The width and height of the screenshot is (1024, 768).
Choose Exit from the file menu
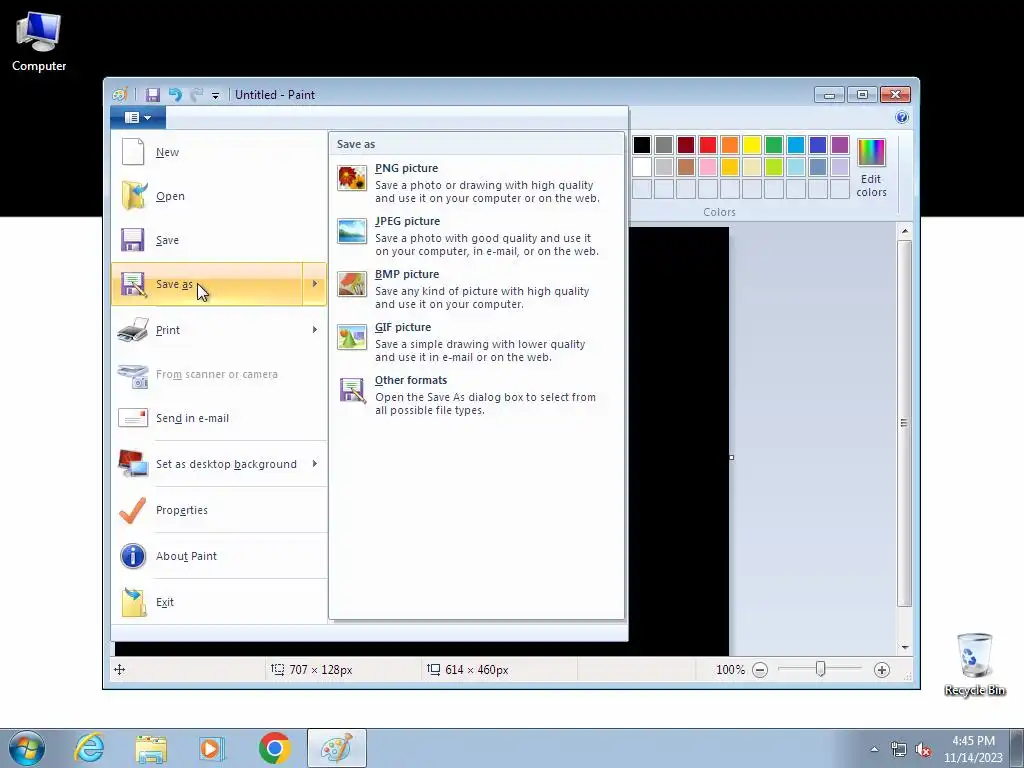219,601
